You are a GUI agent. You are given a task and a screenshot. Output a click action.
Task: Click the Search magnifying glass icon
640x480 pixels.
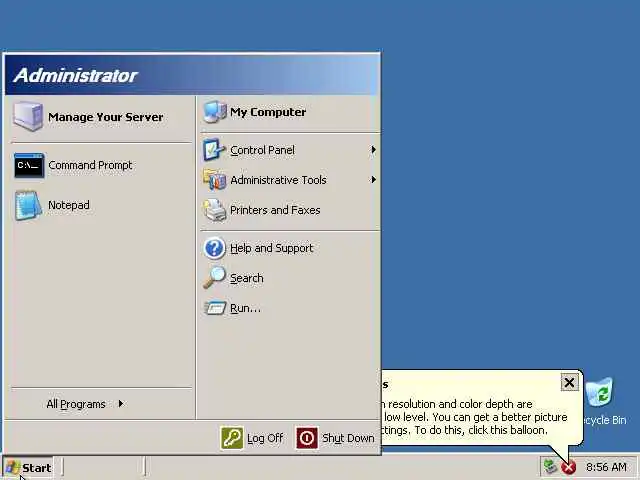click(214, 278)
